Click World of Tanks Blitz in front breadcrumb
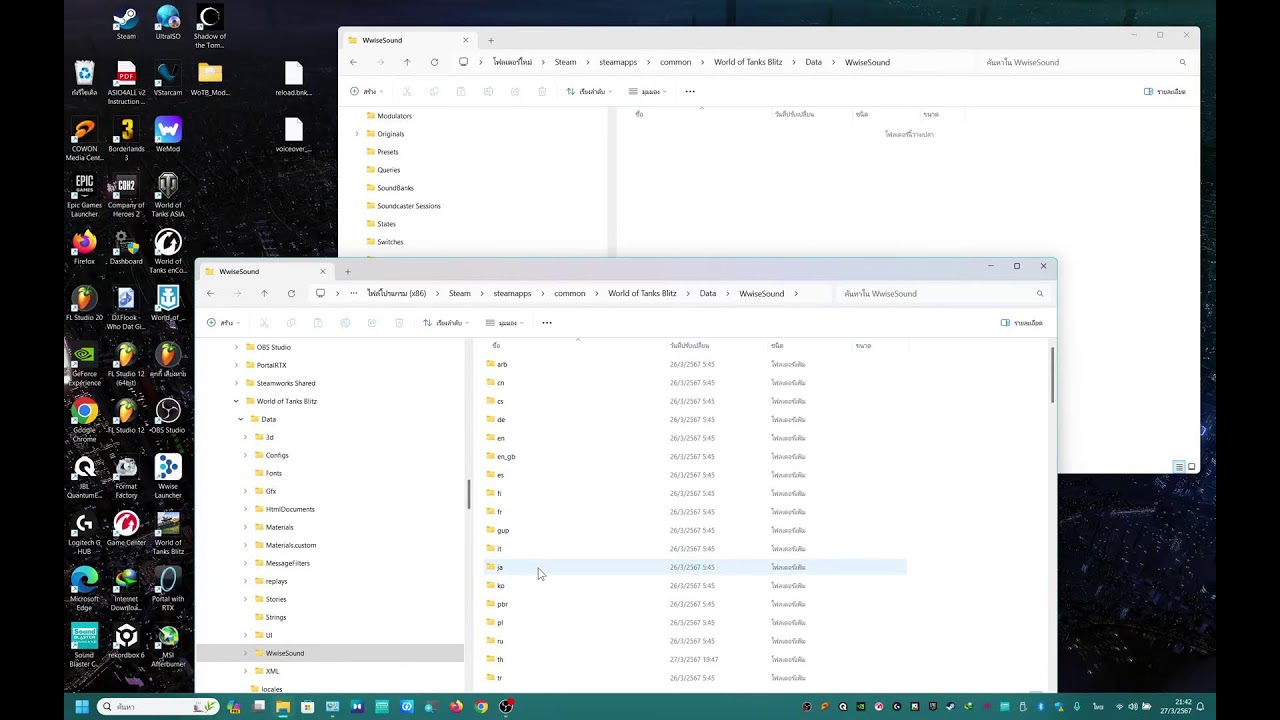This screenshot has height=720, width=1280. click(x=642, y=294)
